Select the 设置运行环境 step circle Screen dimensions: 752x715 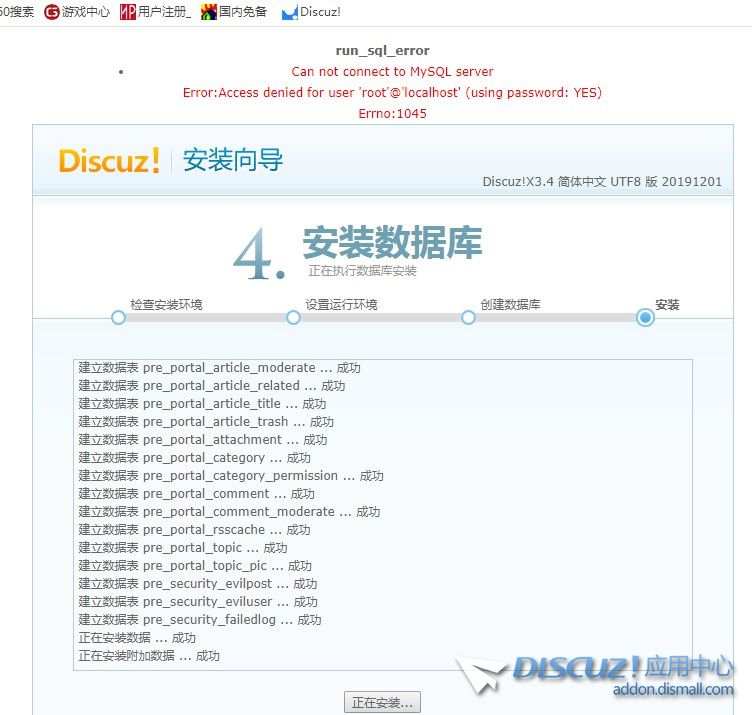click(x=293, y=317)
